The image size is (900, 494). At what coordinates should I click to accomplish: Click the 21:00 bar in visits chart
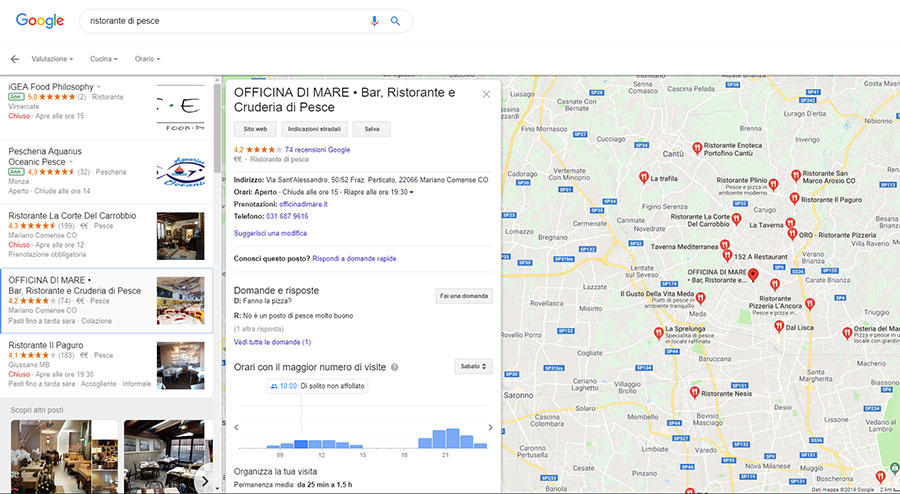[453, 438]
